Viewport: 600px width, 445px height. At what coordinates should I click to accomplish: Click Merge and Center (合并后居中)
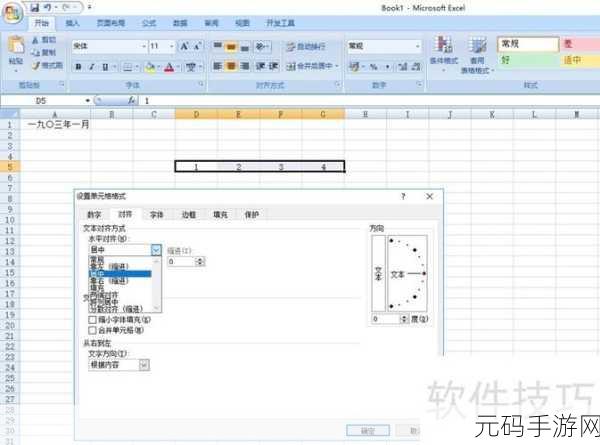[x=310, y=66]
